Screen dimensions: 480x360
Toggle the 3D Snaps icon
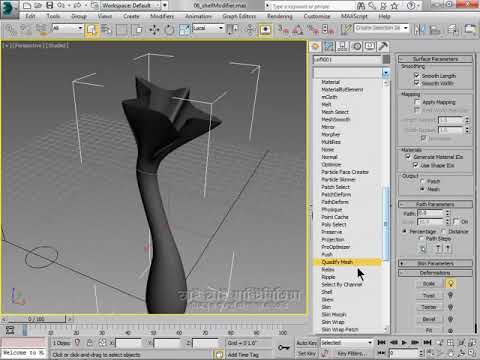283,30
